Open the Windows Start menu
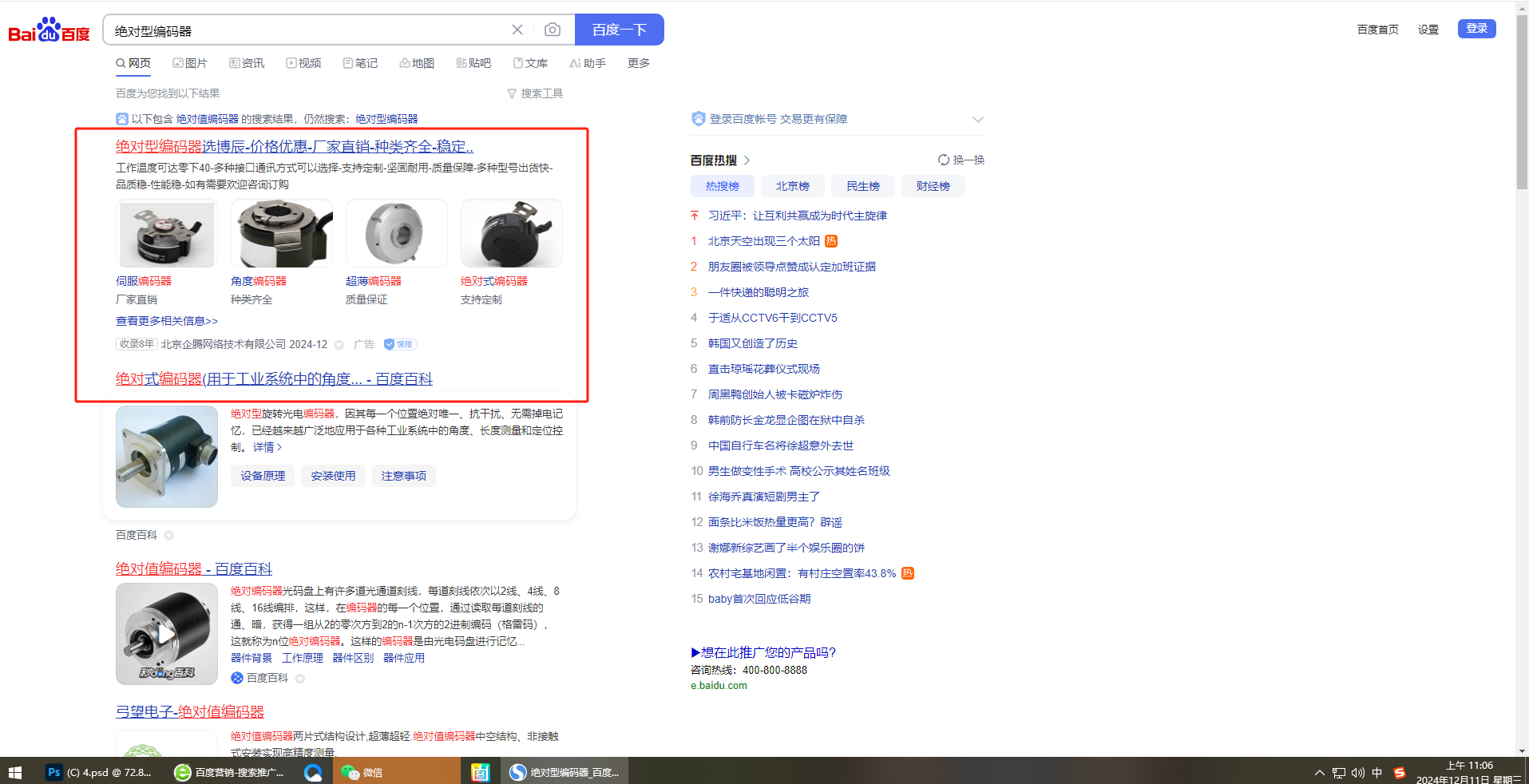Screen dimensions: 1529x784 tap(15, 772)
